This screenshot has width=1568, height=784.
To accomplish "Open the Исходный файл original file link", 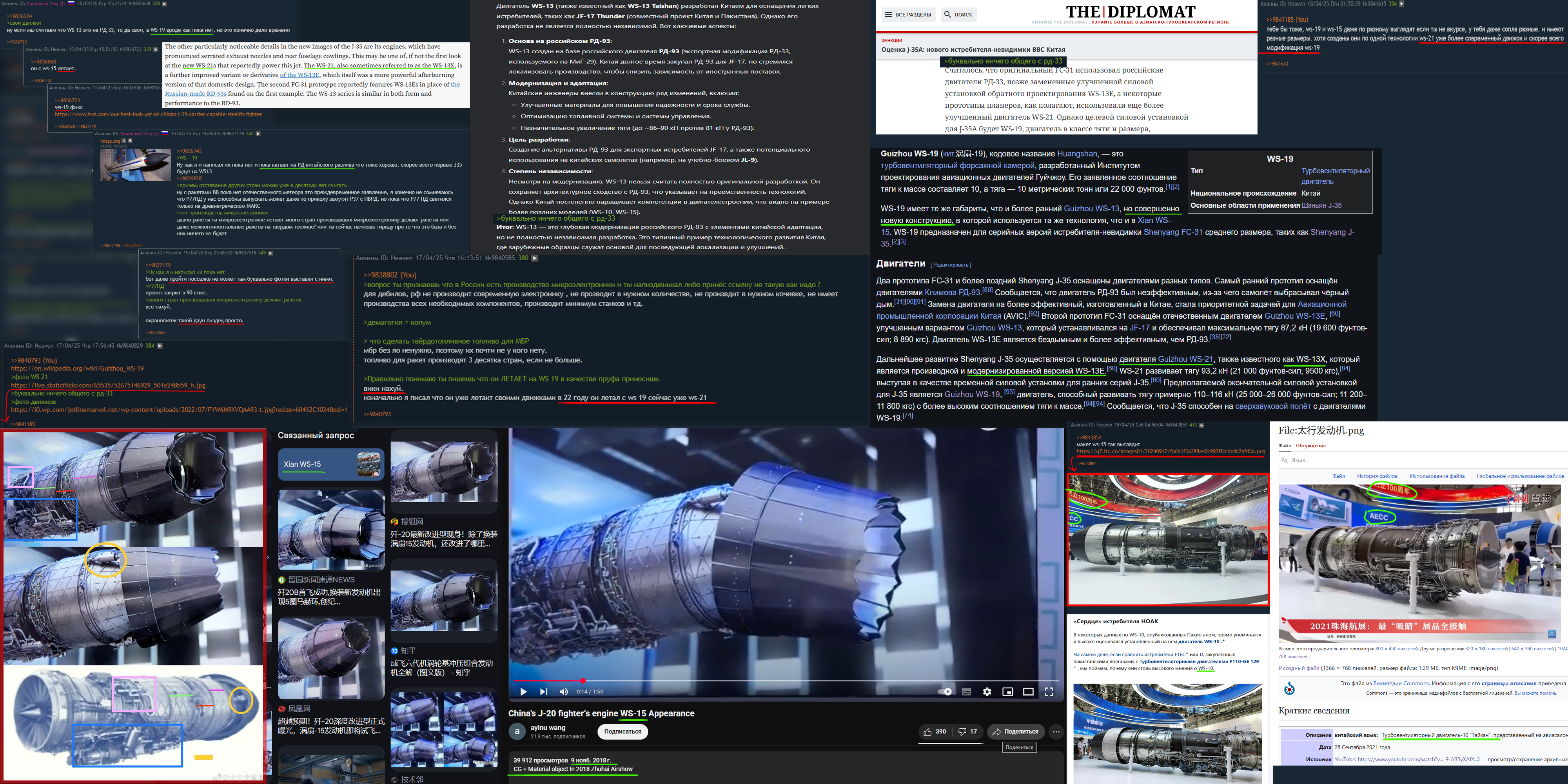I will pyautogui.click(x=1298, y=668).
